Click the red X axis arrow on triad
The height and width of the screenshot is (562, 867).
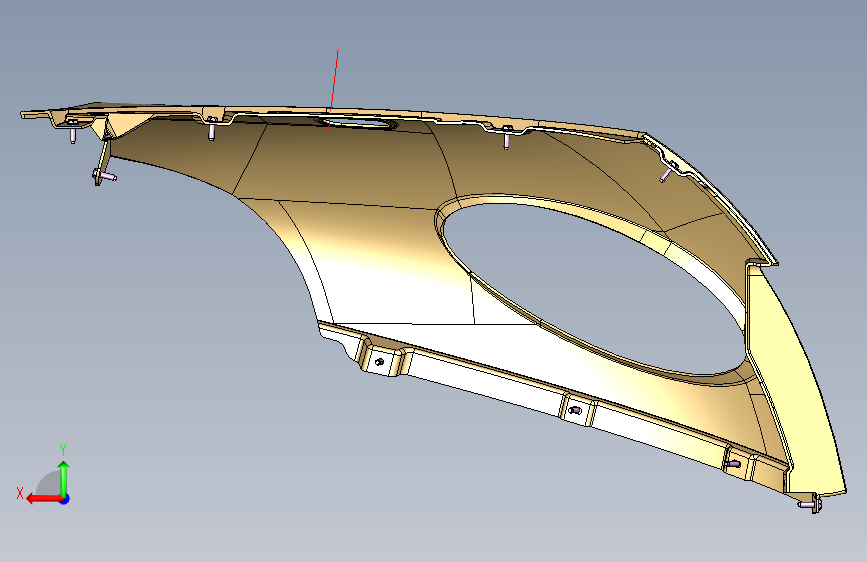coord(43,499)
